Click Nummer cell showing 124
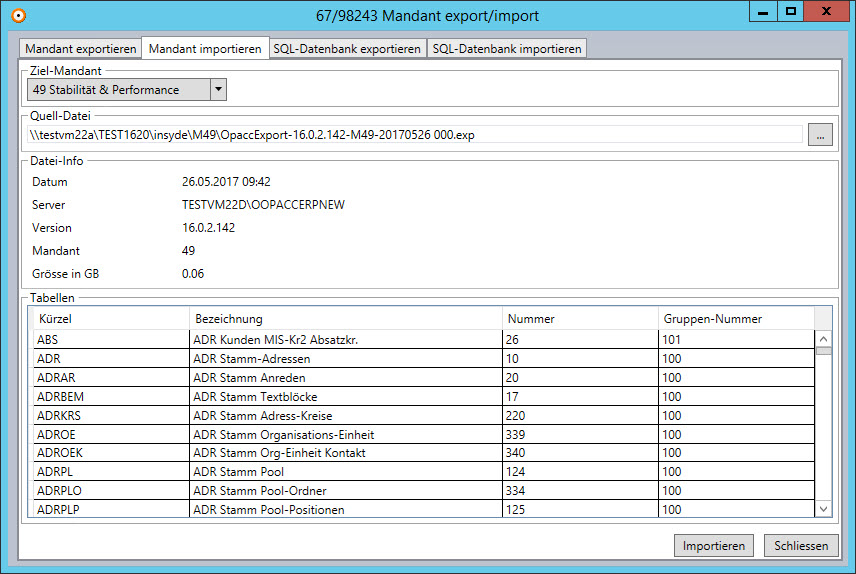Viewport: 856px width, 574px height. tap(580, 472)
